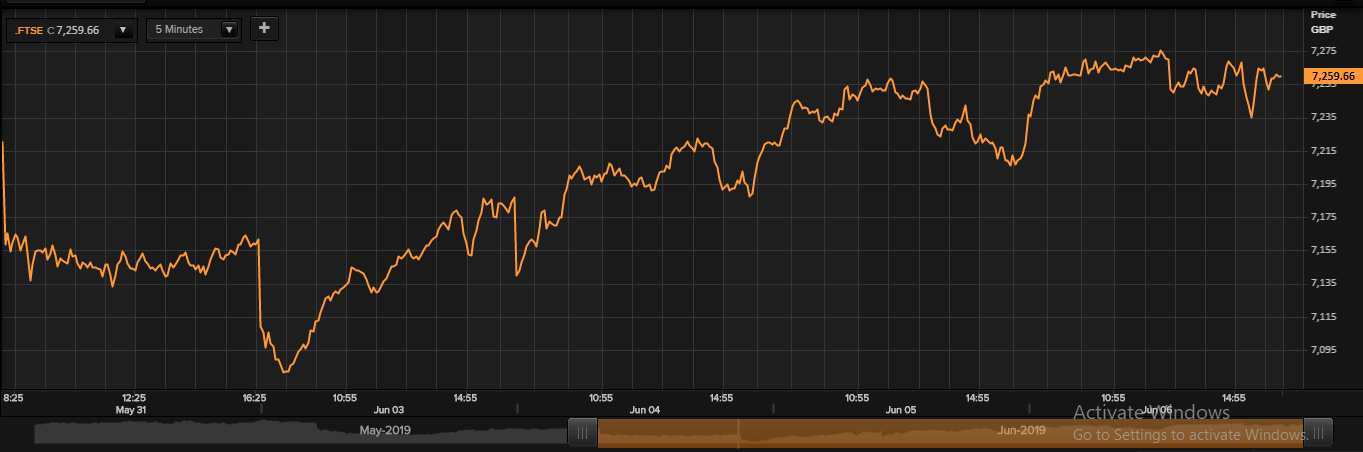The width and height of the screenshot is (1363, 452).
Task: Click the 7,235 price axis label
Action: 1323,117
